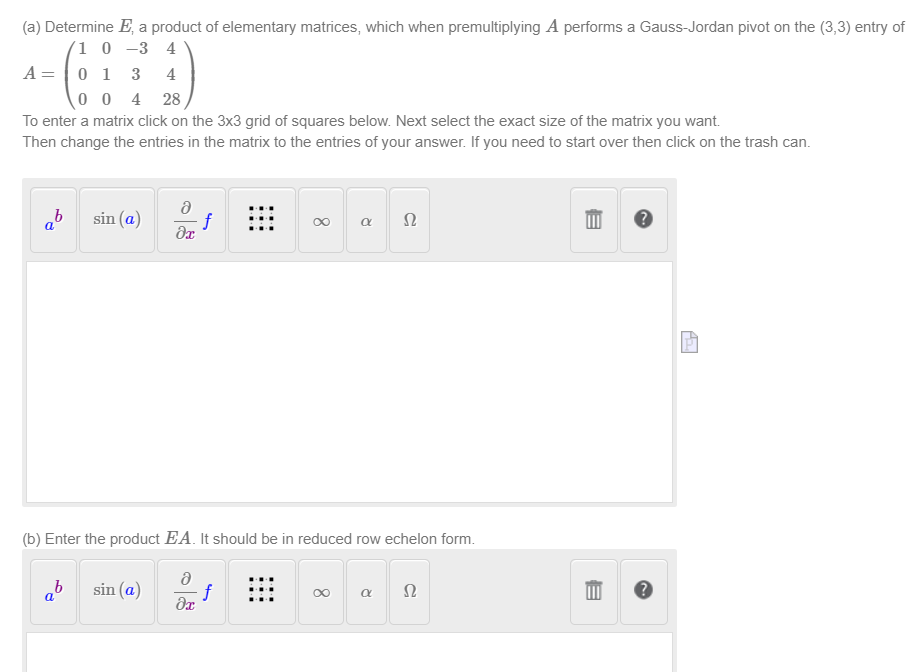The width and height of the screenshot is (916, 672).
Task: Click the matrix grid icon in part (b)
Action: point(261,592)
